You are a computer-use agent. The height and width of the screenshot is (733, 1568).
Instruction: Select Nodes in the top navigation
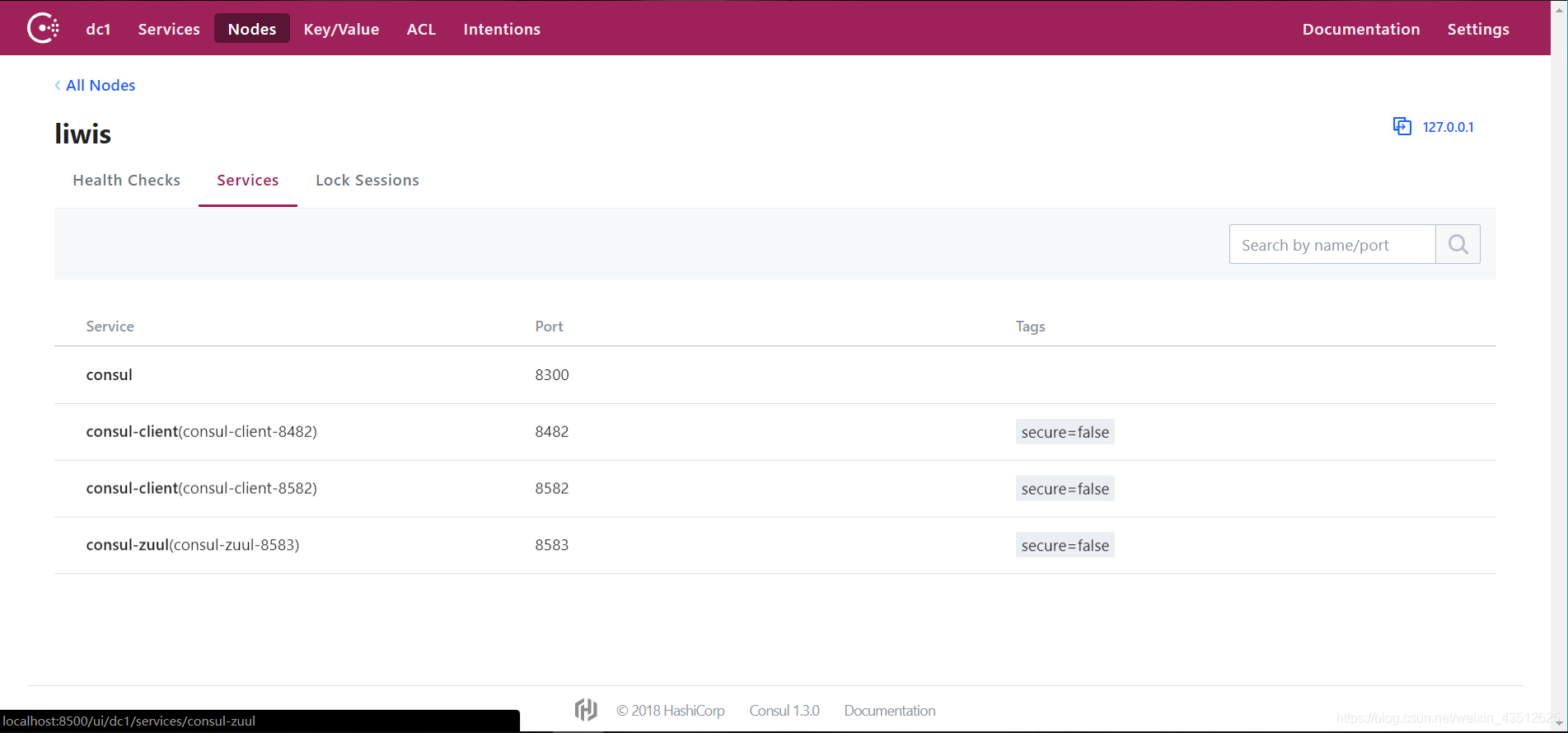tap(252, 29)
